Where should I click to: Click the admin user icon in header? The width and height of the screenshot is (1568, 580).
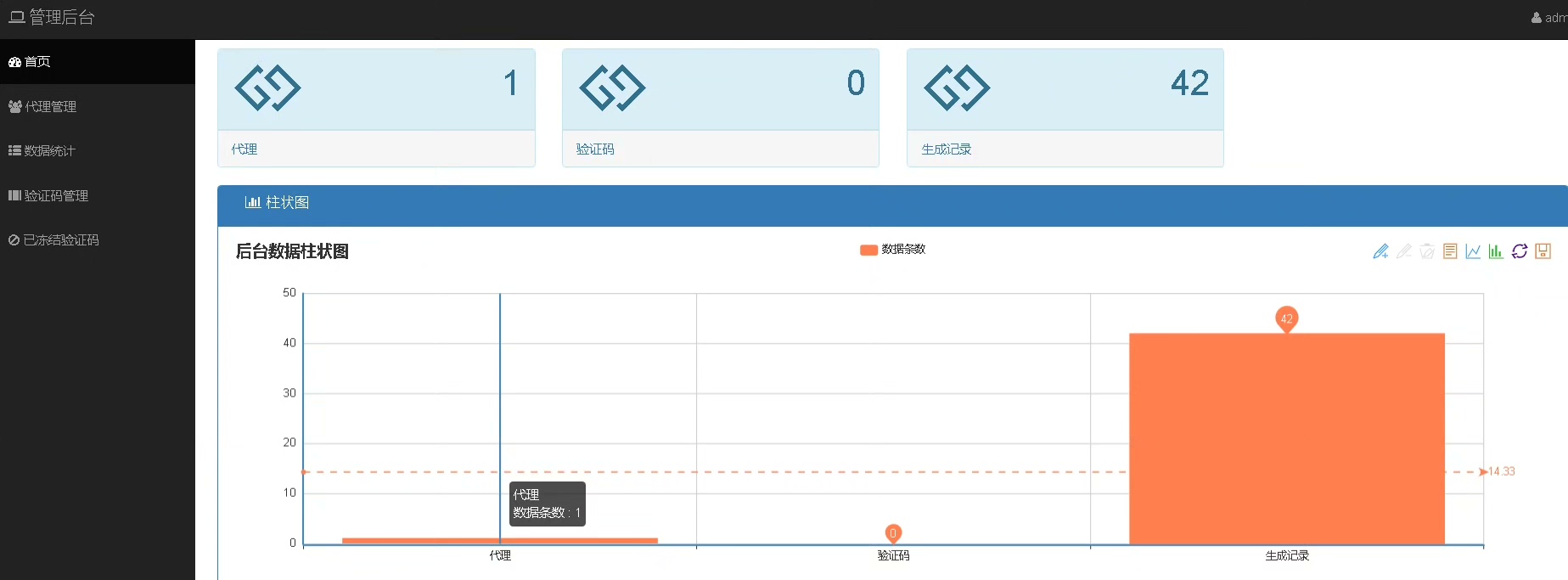1537,17
